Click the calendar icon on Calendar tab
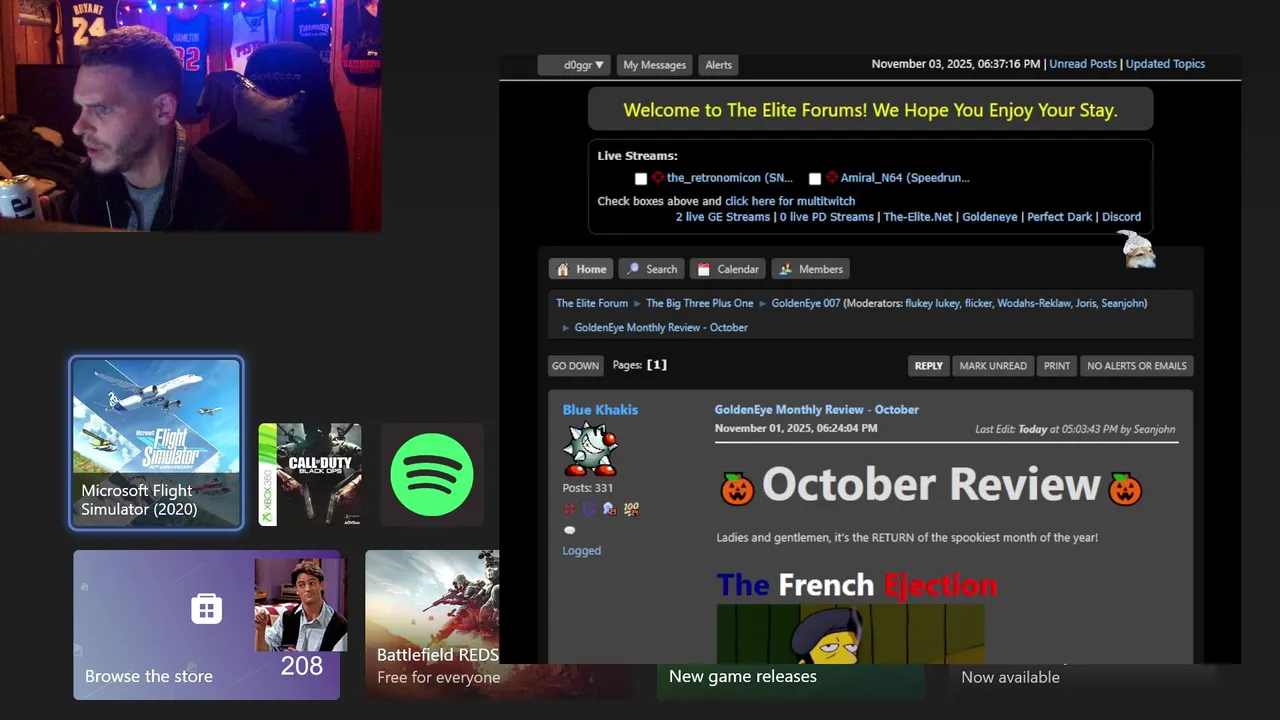This screenshot has height=720, width=1280. click(x=704, y=269)
